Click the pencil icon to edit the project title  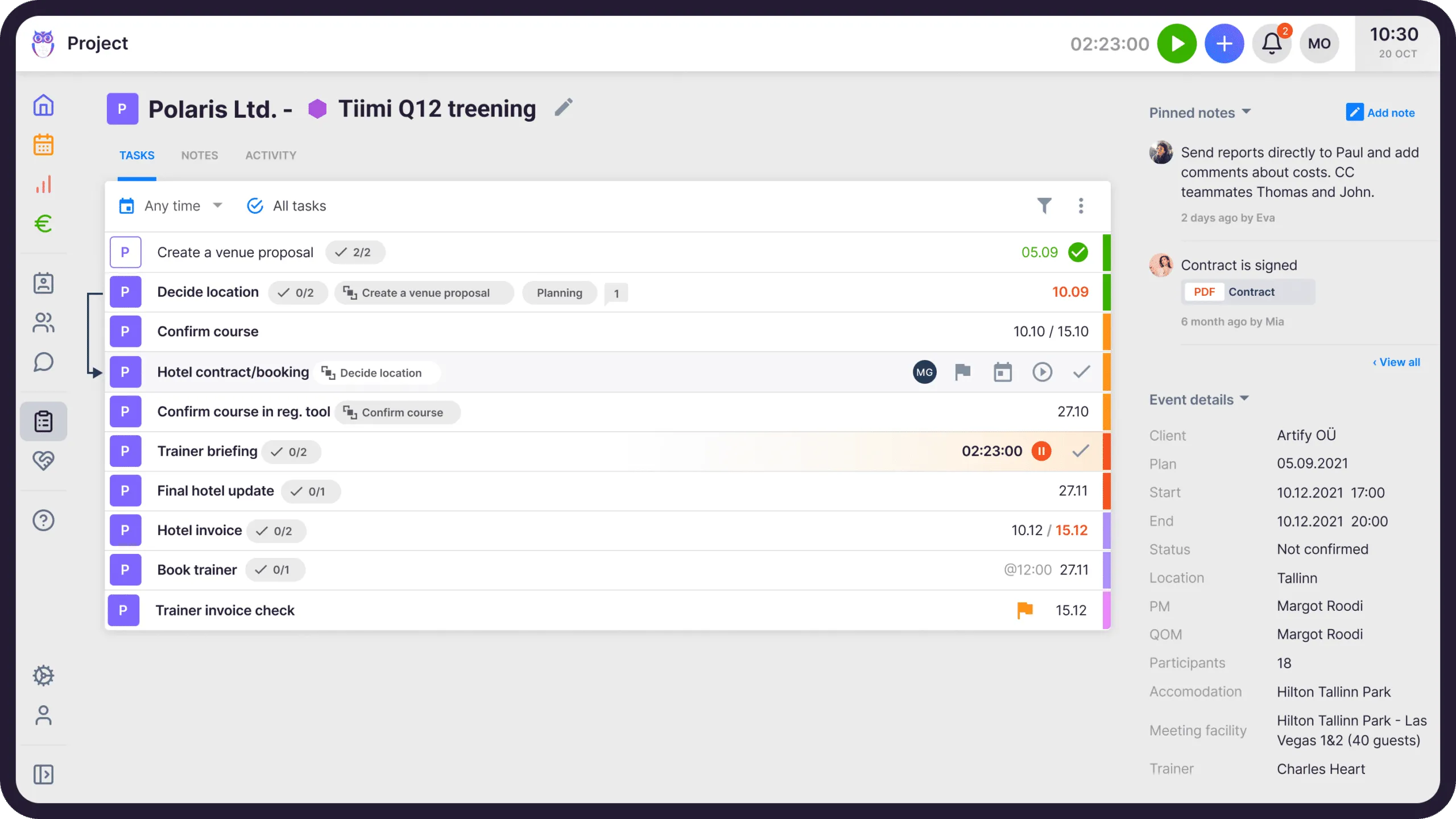[563, 107]
